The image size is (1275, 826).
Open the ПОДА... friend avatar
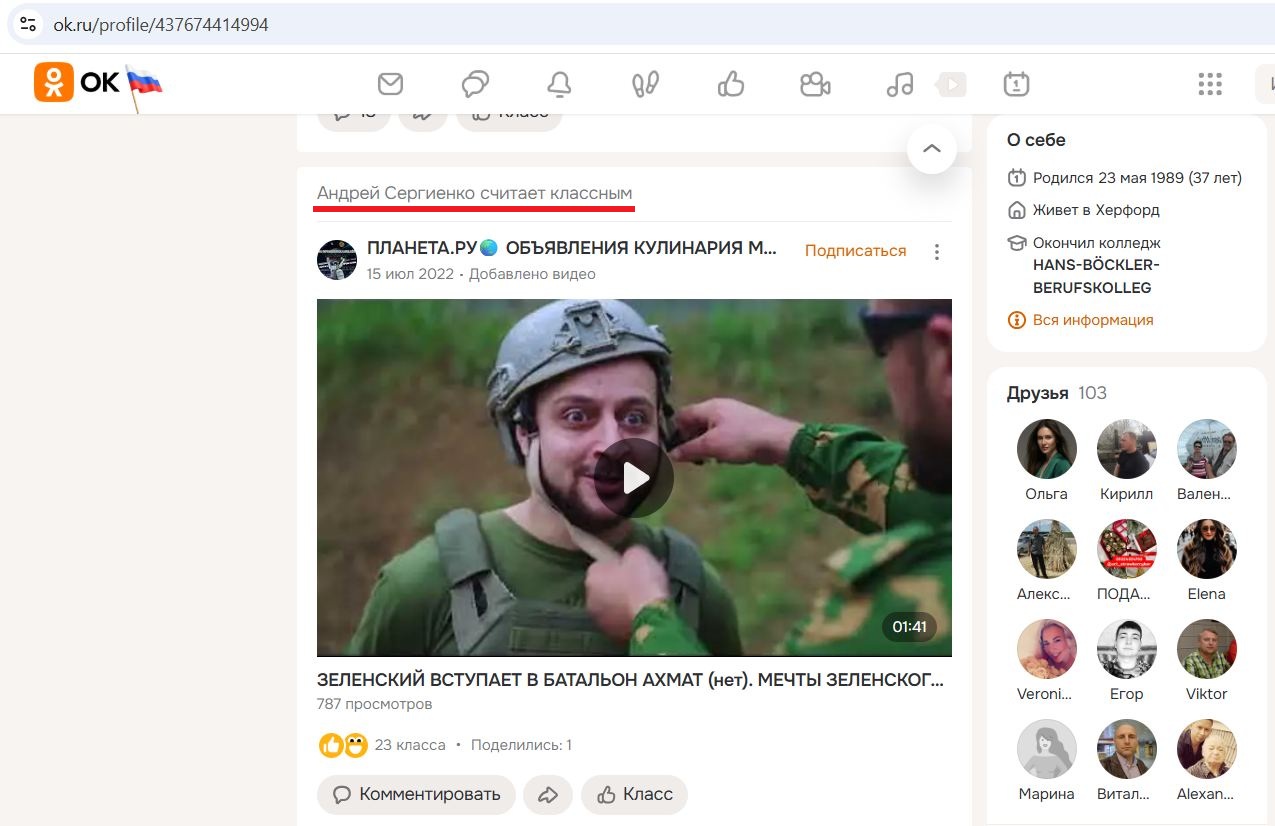1127,549
